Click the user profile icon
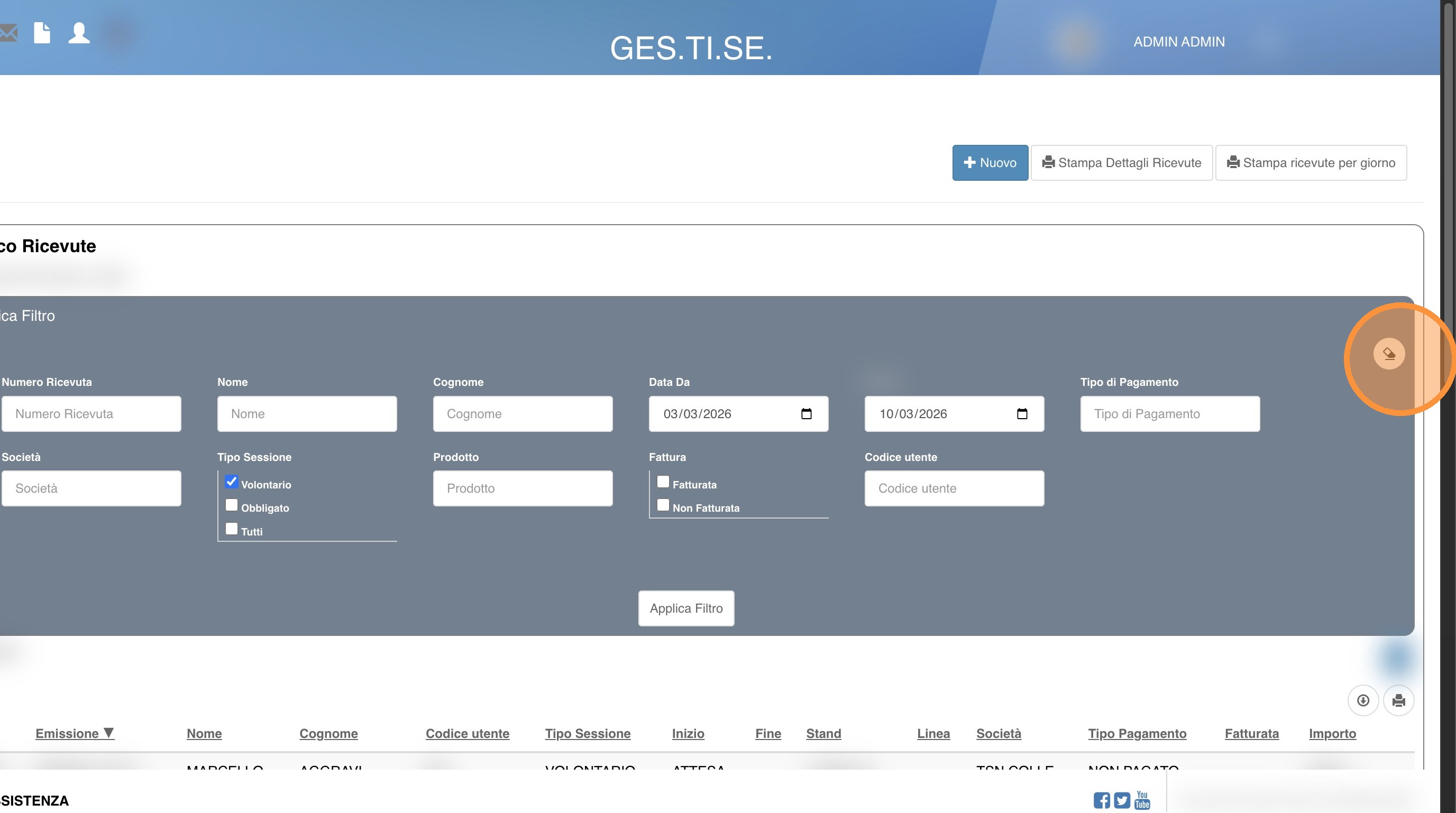Screen dimensions: 1456x813 [x=79, y=33]
